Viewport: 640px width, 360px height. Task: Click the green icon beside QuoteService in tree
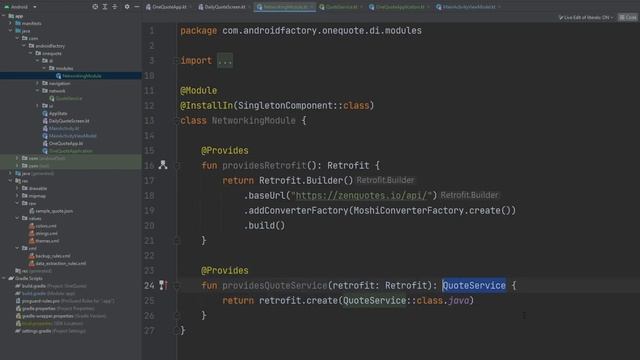[52, 98]
